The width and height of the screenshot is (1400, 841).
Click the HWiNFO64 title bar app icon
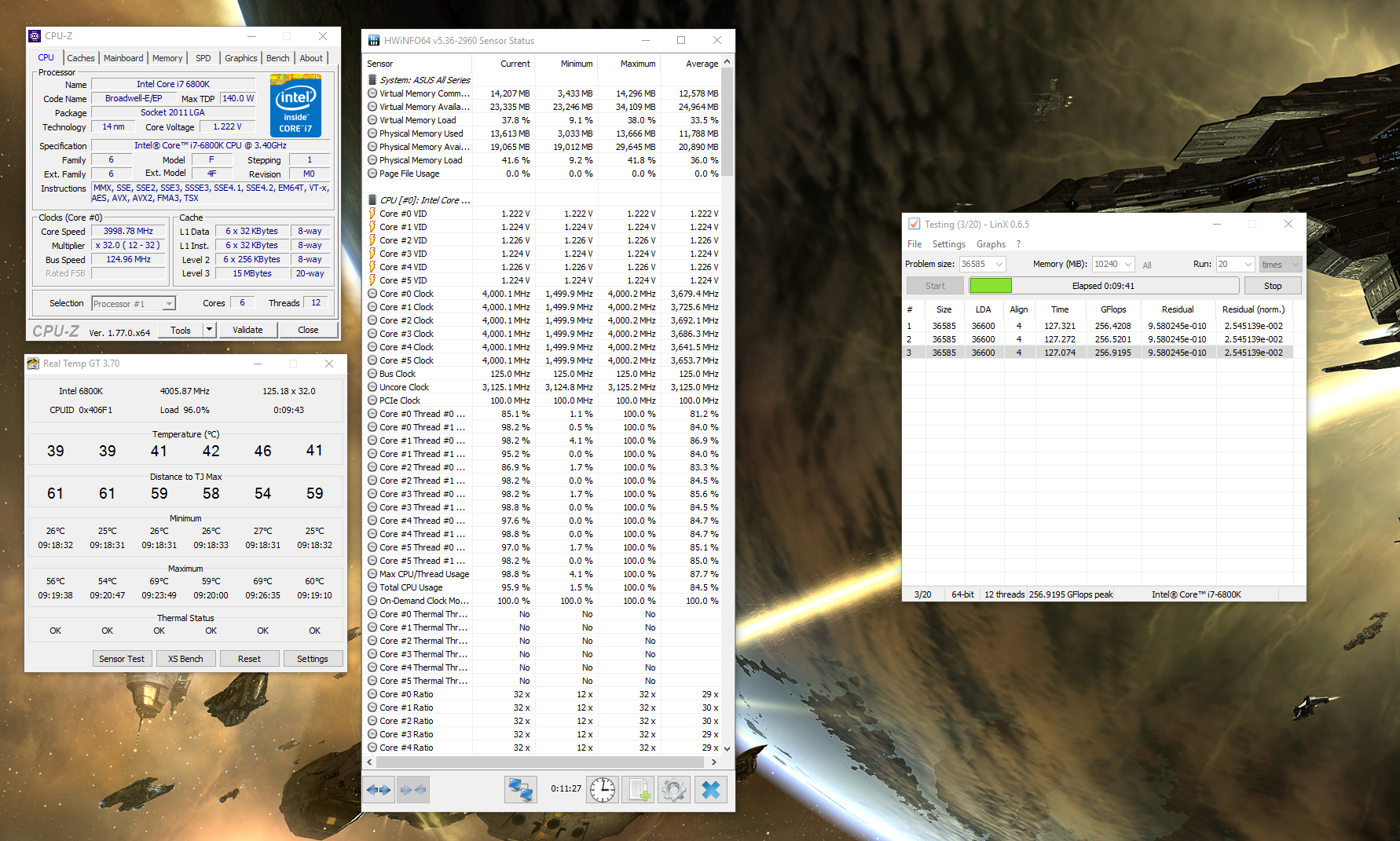point(373,40)
